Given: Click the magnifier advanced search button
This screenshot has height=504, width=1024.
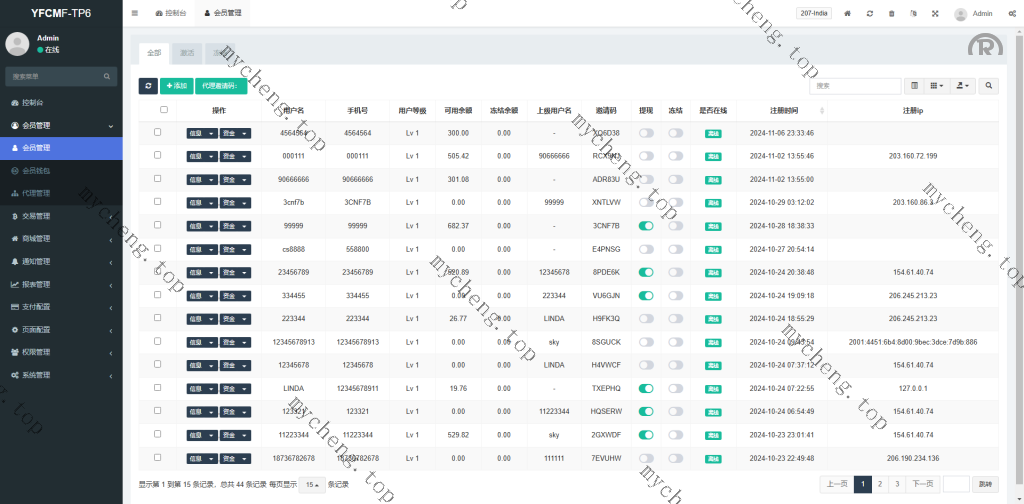Looking at the screenshot, I should [x=989, y=86].
